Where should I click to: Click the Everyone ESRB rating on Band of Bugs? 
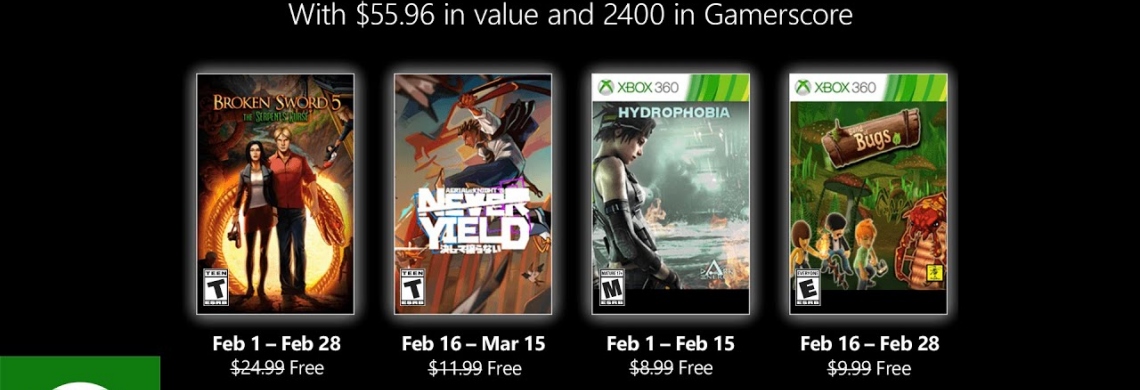click(808, 287)
